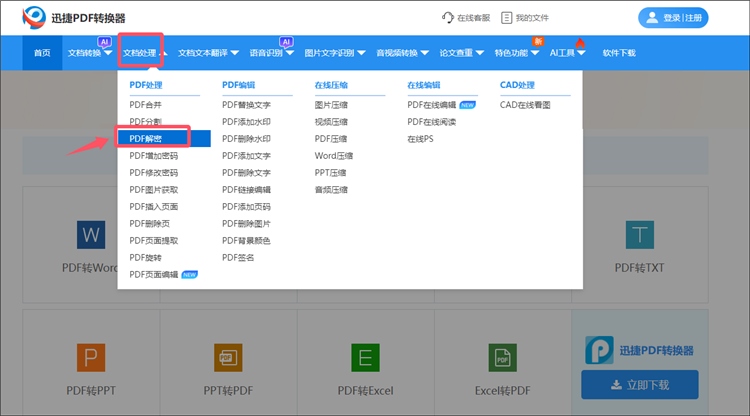Select PDF修改密码 menu item
750x416 pixels.
[154, 173]
